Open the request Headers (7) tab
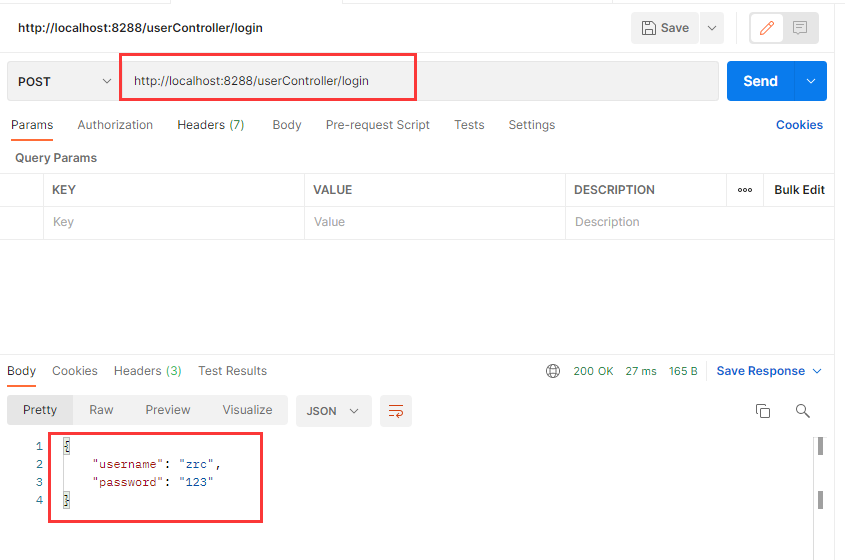 coord(211,125)
